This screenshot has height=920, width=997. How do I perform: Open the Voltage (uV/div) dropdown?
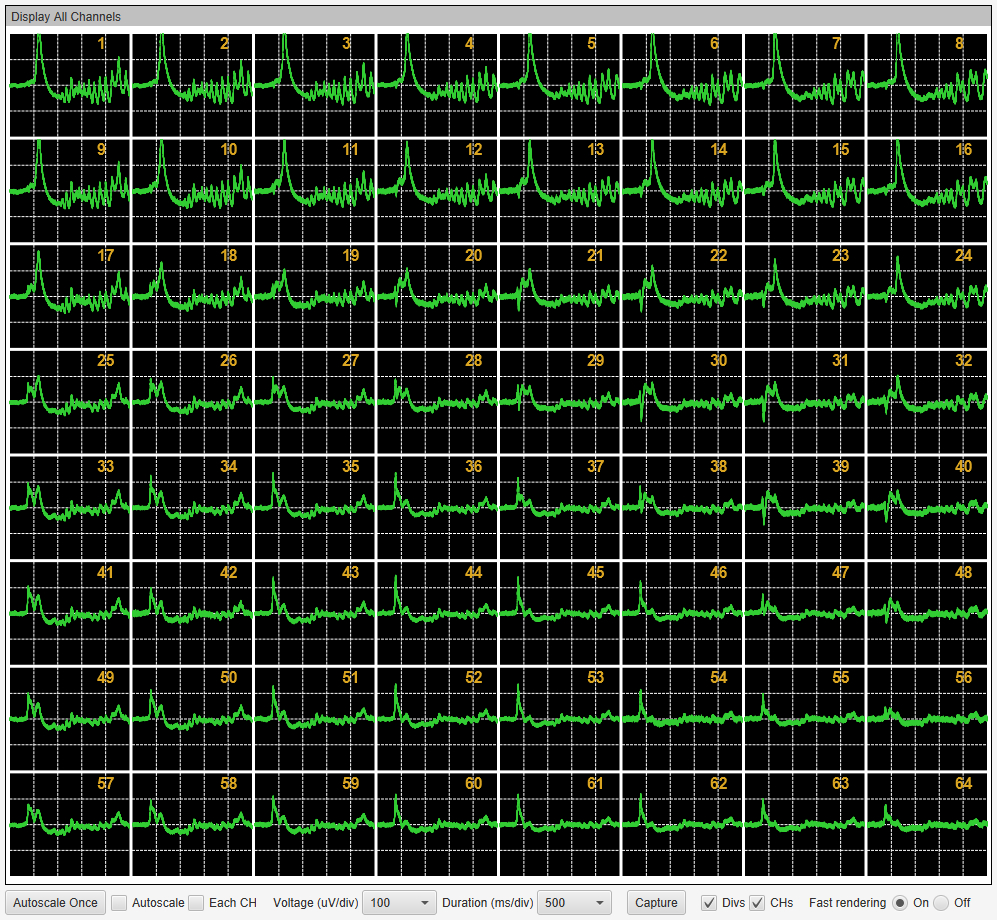399,903
